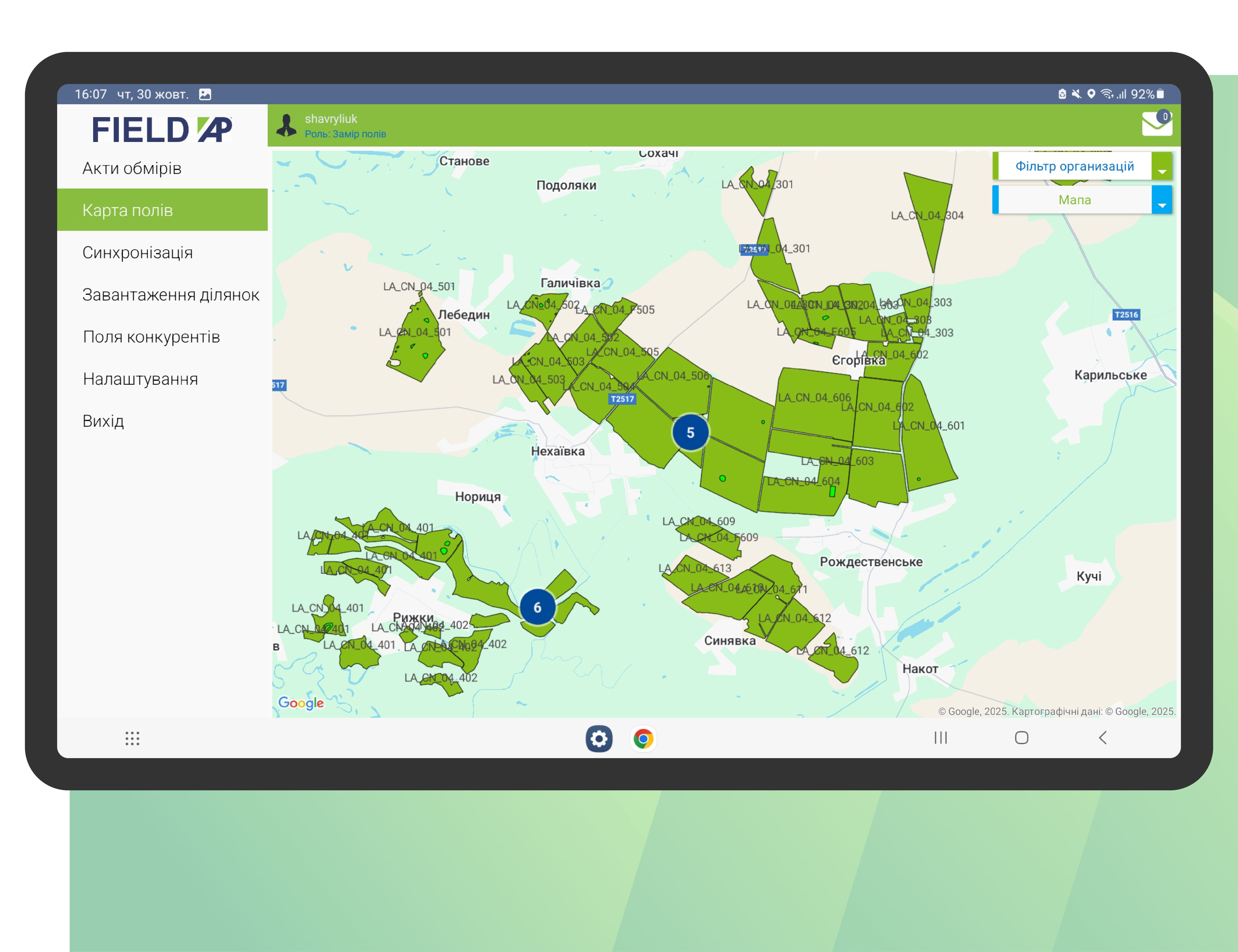The width and height of the screenshot is (1238, 952).
Task: Open Поля конкурентів section
Action: click(151, 337)
